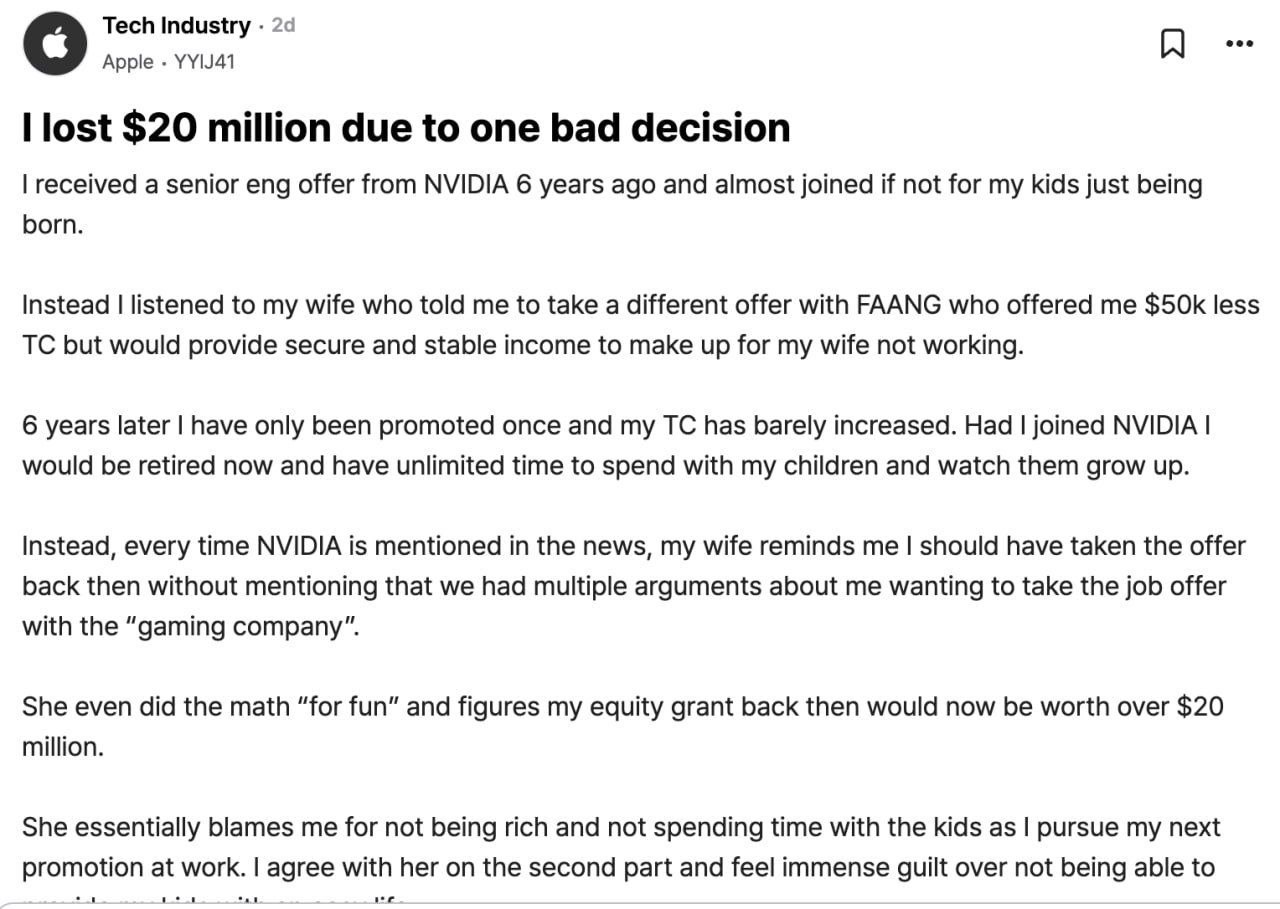Image resolution: width=1280 pixels, height=909 pixels.
Task: Open the "I lost $20 million" post title
Action: (406, 128)
